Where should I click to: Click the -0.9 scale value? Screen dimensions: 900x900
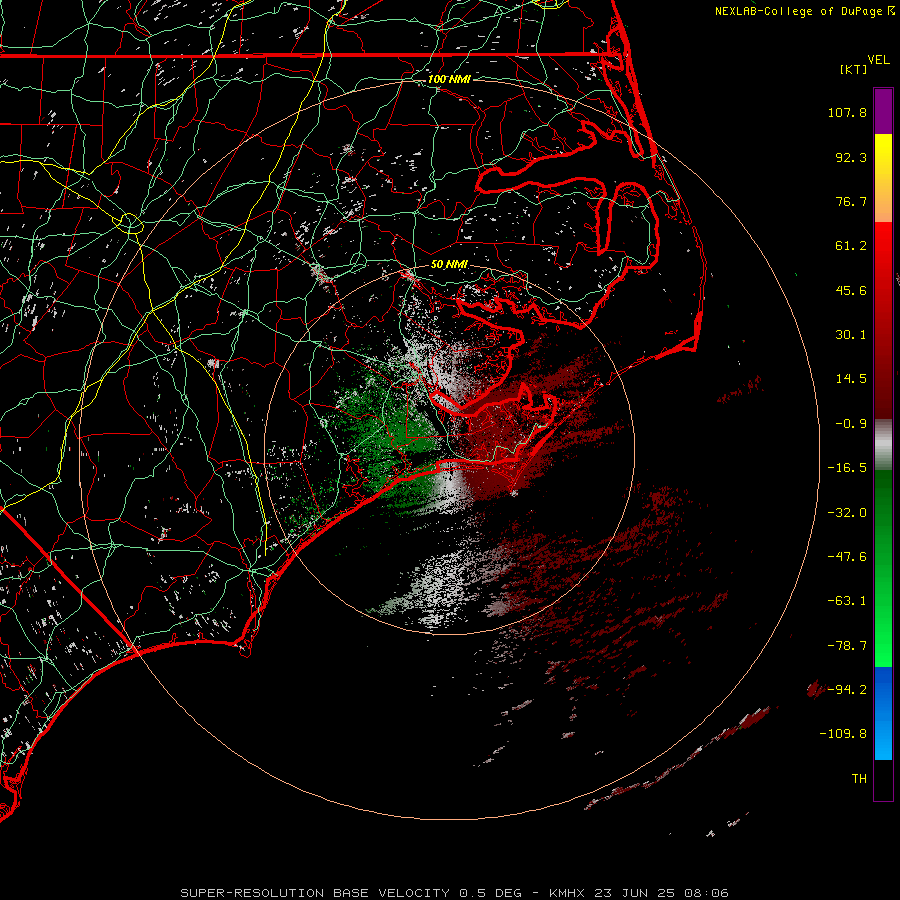coord(851,424)
